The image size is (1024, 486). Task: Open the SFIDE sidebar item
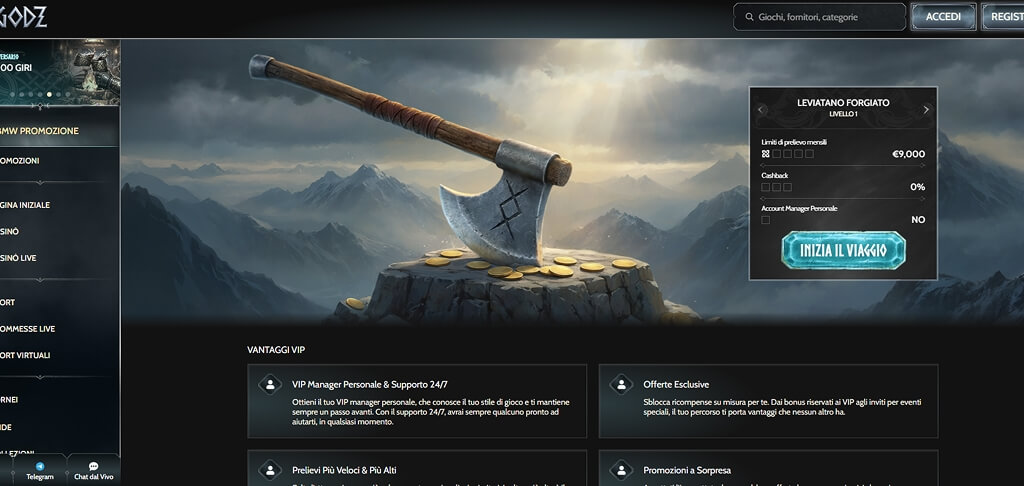[6, 427]
